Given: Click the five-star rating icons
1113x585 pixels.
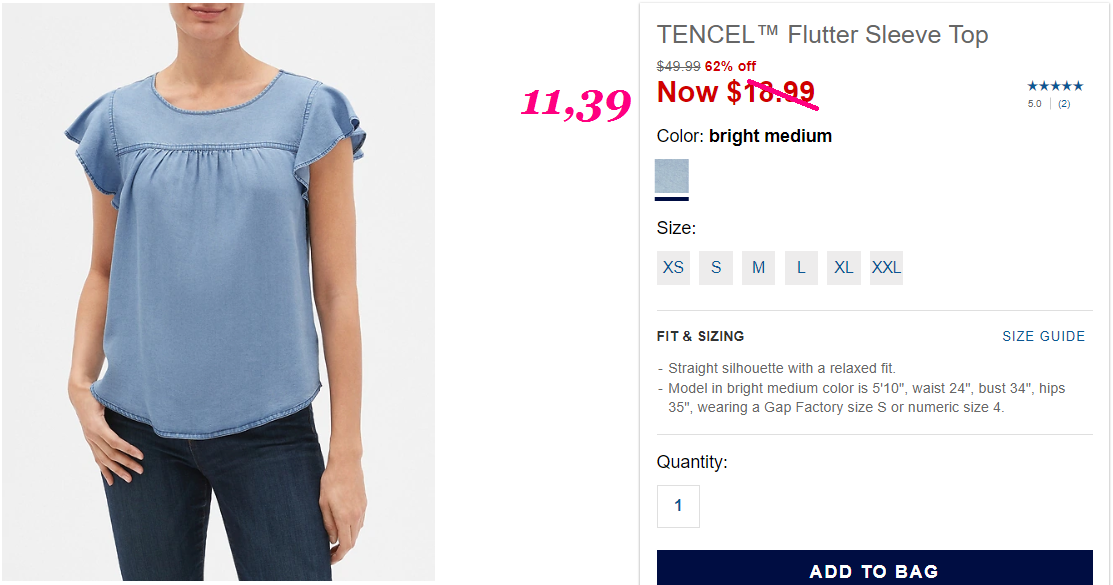Looking at the screenshot, I should [x=1055, y=86].
